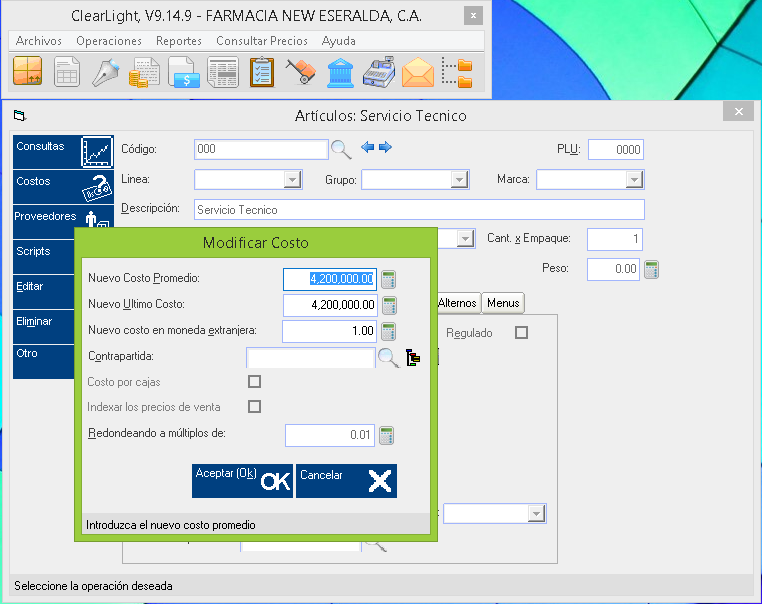Toggle Indexar los precios de venta checkbox
The image size is (762, 604).
[x=254, y=406]
